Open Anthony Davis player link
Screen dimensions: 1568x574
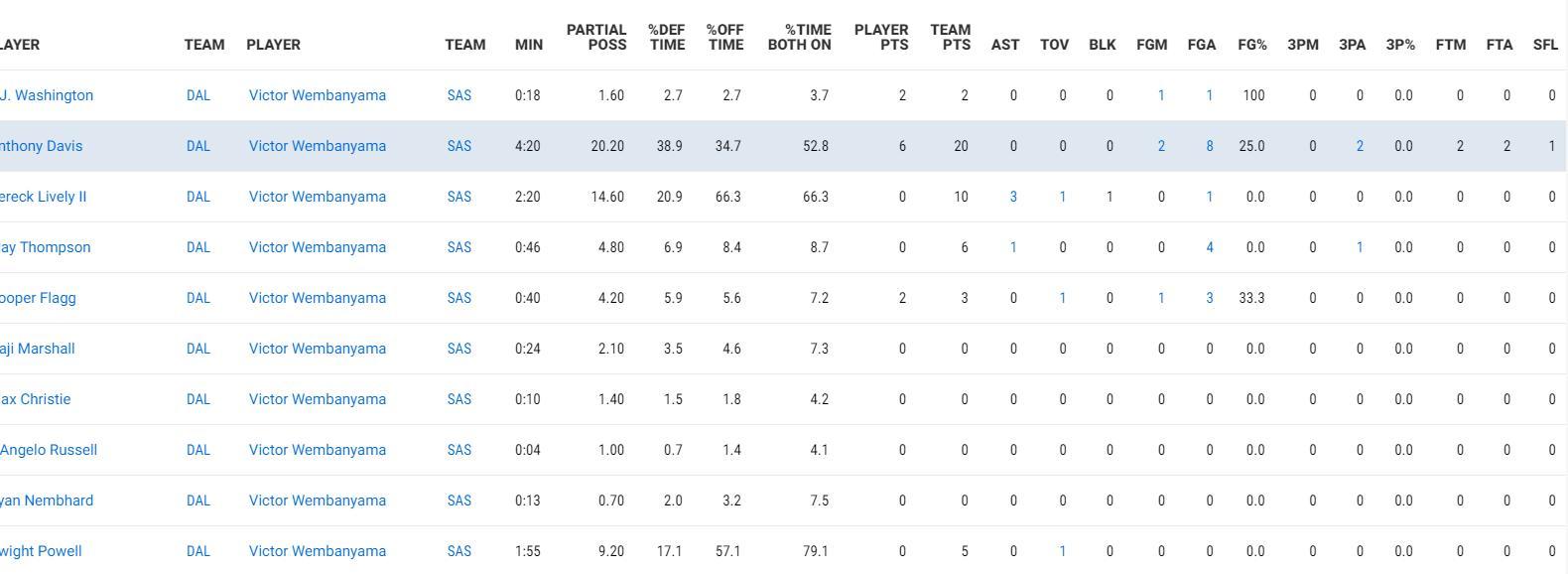click(x=40, y=146)
